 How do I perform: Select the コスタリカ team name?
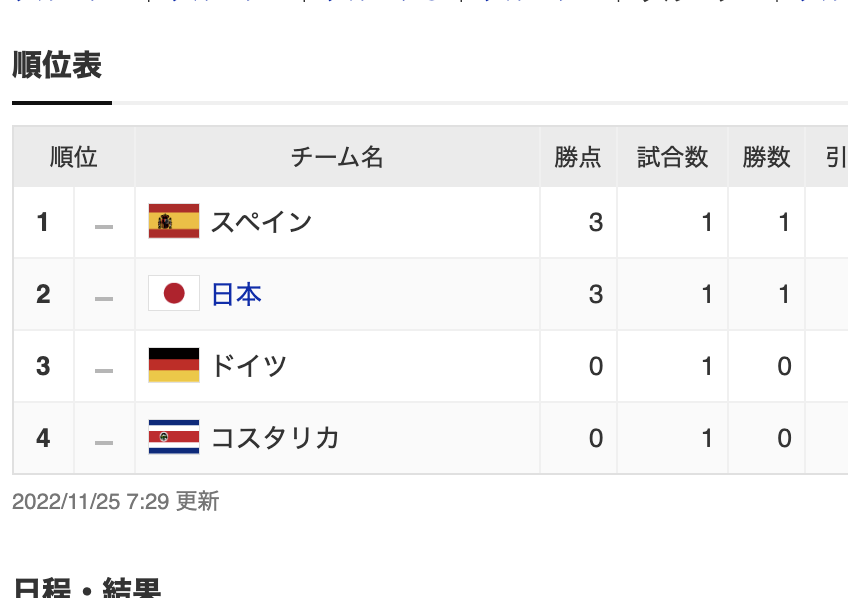point(275,438)
